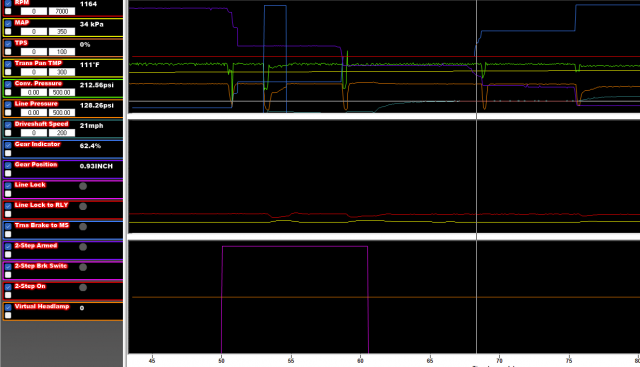Image resolution: width=640 pixels, height=367 pixels.
Task: Edit the MAP maximum field 350
Action: 62,31
